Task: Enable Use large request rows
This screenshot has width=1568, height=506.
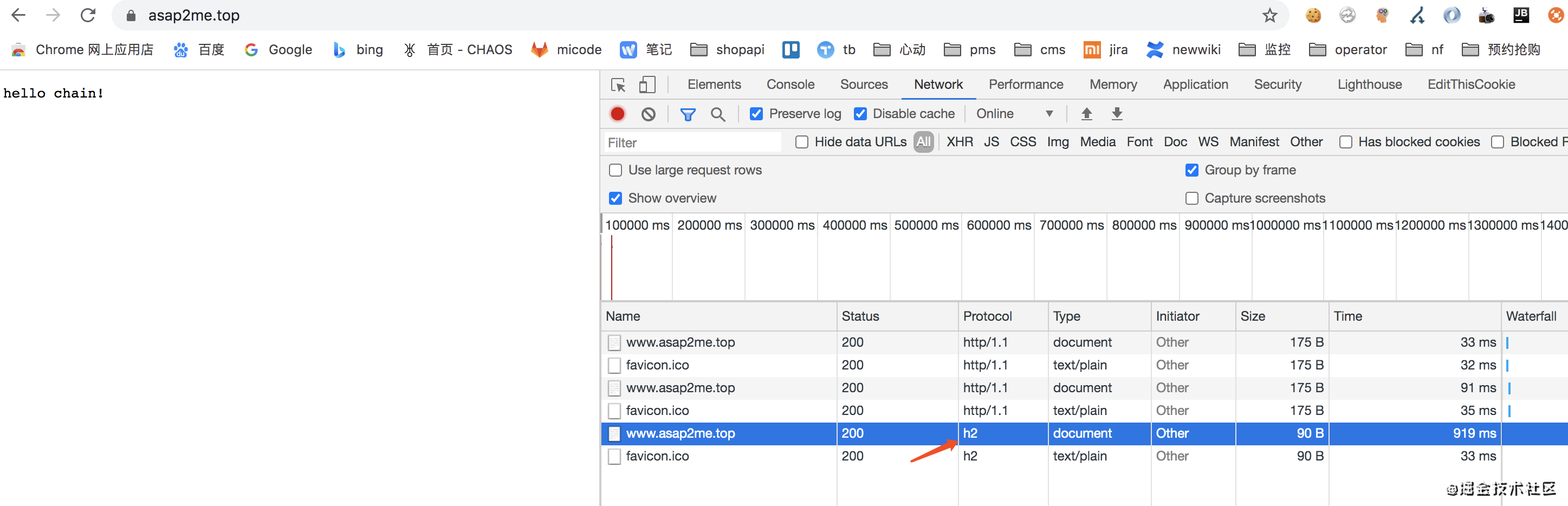Action: tap(615, 171)
